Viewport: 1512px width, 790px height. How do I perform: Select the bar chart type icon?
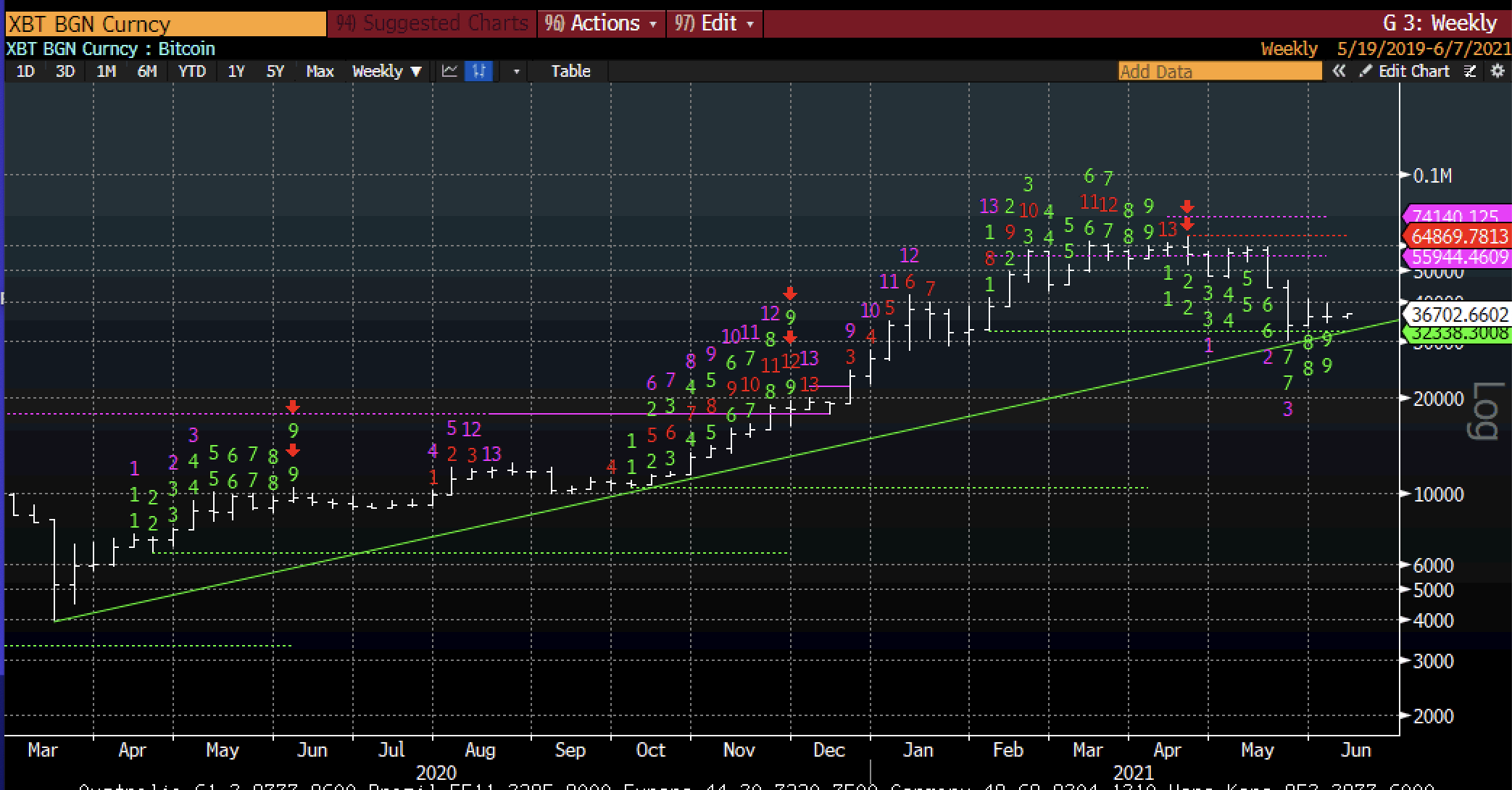click(478, 71)
